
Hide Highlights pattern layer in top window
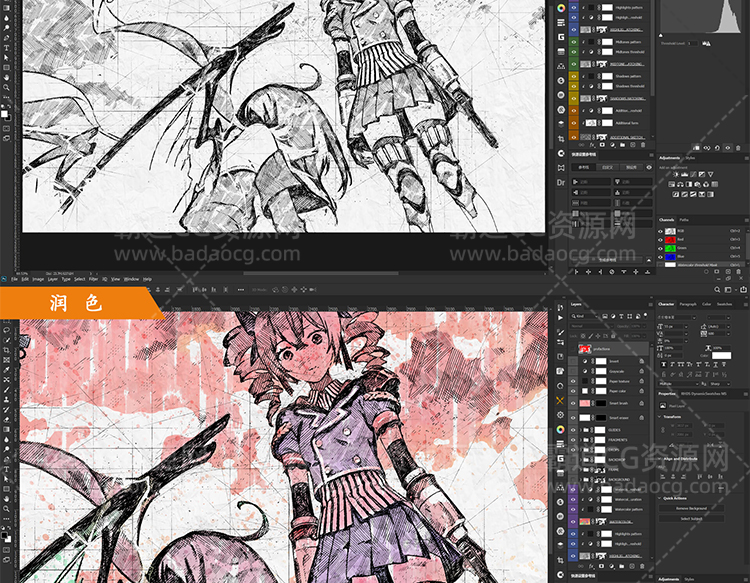(x=574, y=7)
